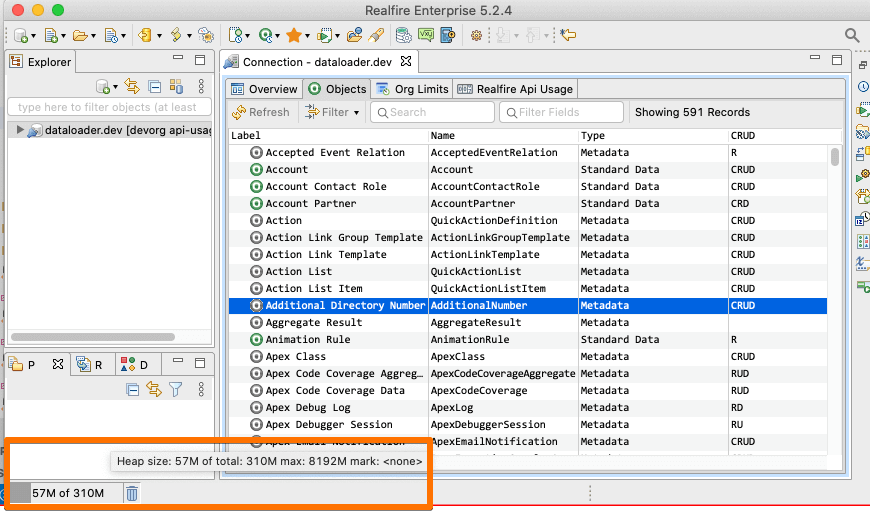Select the R tab in bottom-left panel
The image size is (870, 515).
(x=92, y=365)
